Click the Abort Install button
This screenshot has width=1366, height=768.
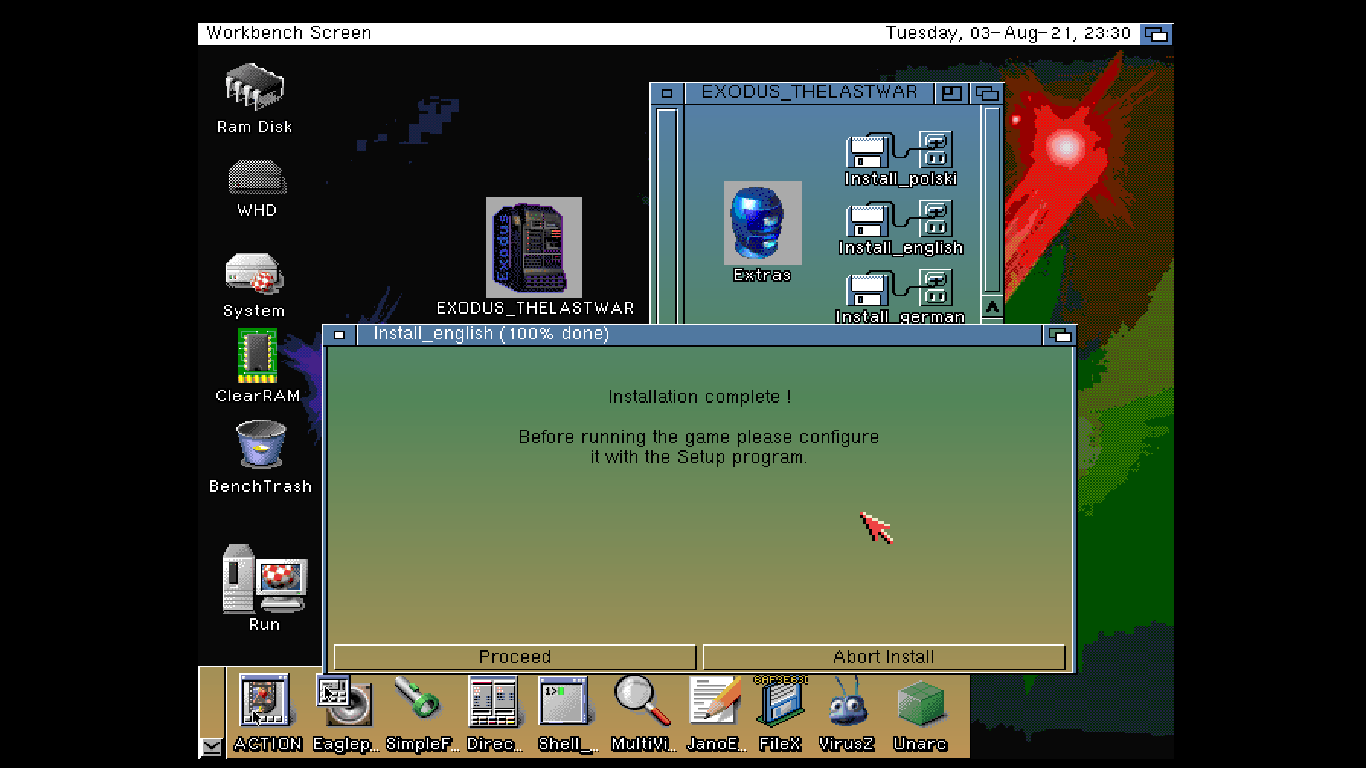[884, 657]
